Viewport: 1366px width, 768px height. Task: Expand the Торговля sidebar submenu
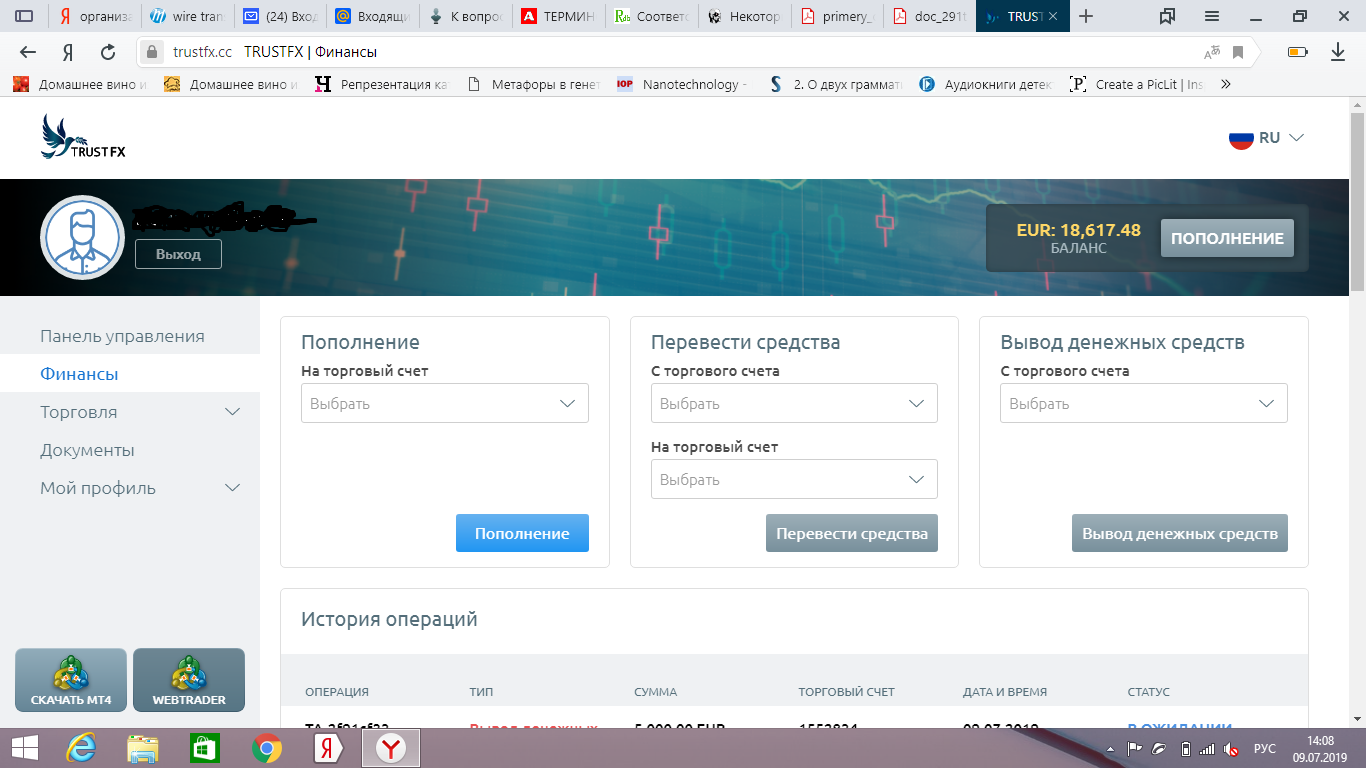(x=232, y=412)
